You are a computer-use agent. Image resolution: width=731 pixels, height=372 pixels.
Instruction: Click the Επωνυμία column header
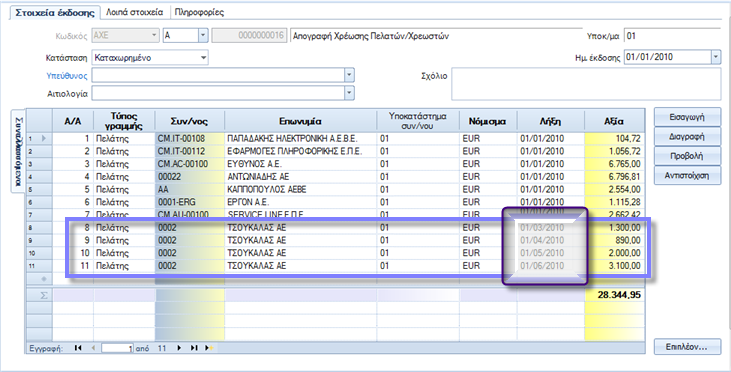coord(300,121)
